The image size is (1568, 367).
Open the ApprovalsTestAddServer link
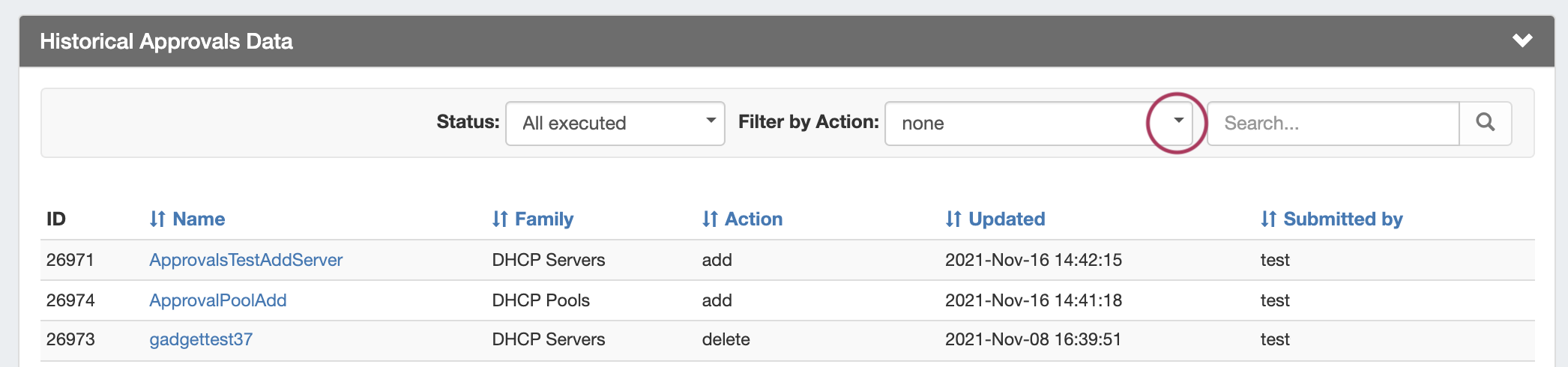[x=246, y=260]
